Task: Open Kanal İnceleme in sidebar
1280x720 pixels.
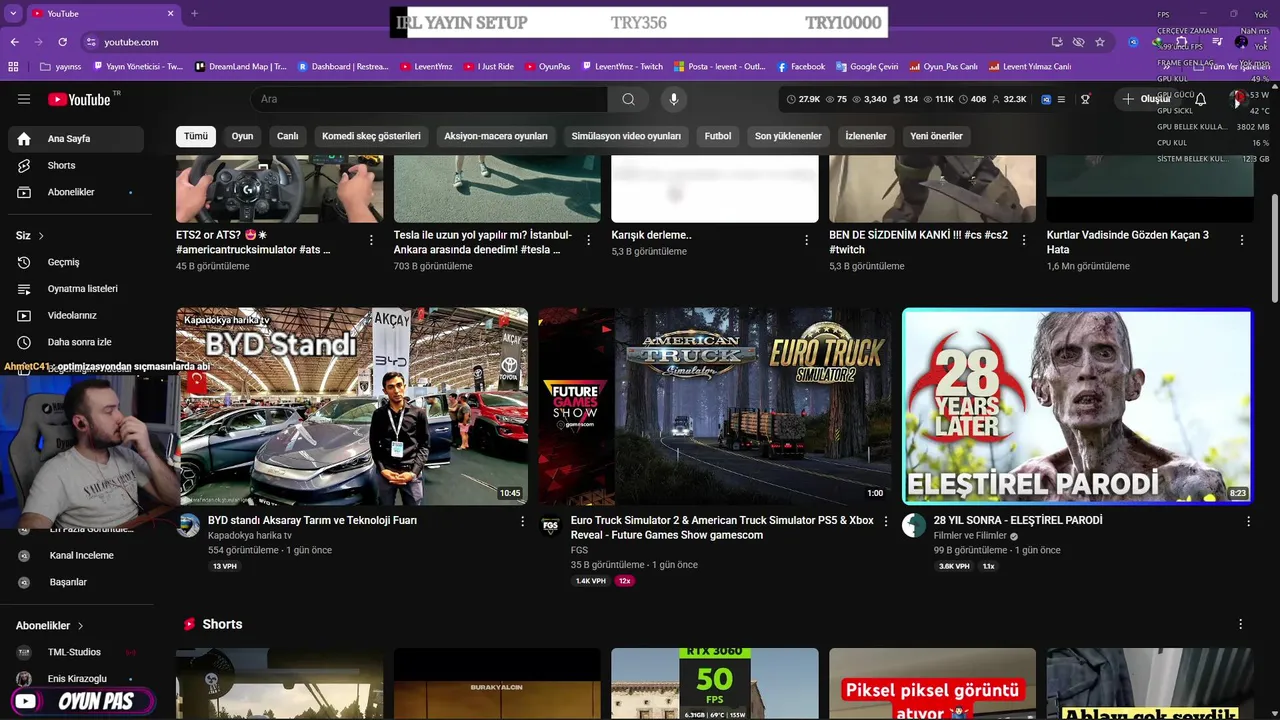Action: tap(76, 556)
